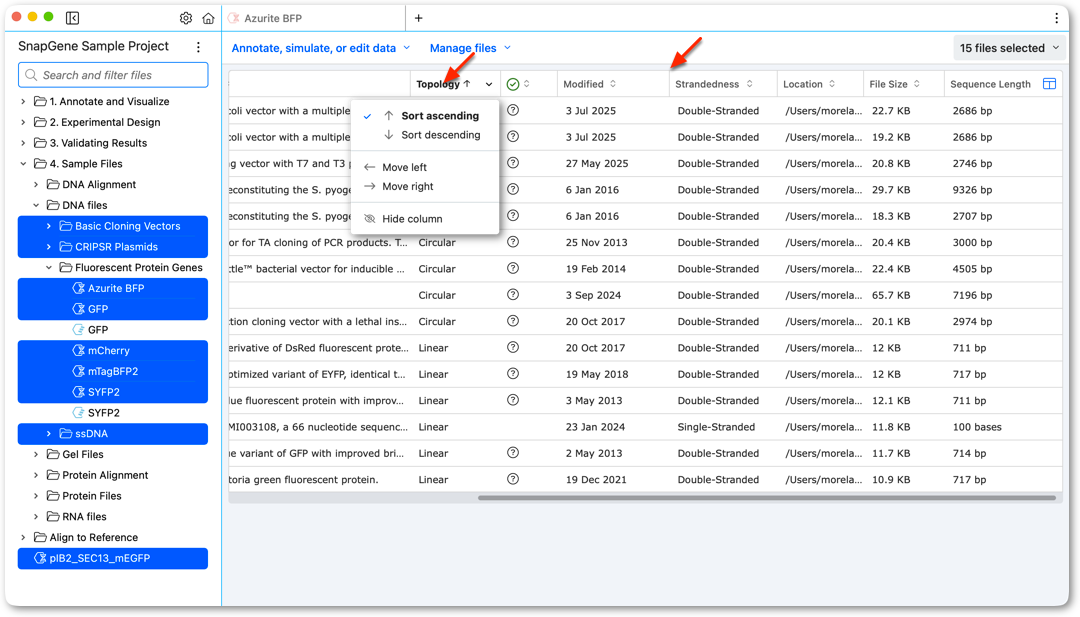Viewport: 1080px width, 617px height.
Task: Open Topology column dropdown chevron
Action: pyautogui.click(x=489, y=84)
